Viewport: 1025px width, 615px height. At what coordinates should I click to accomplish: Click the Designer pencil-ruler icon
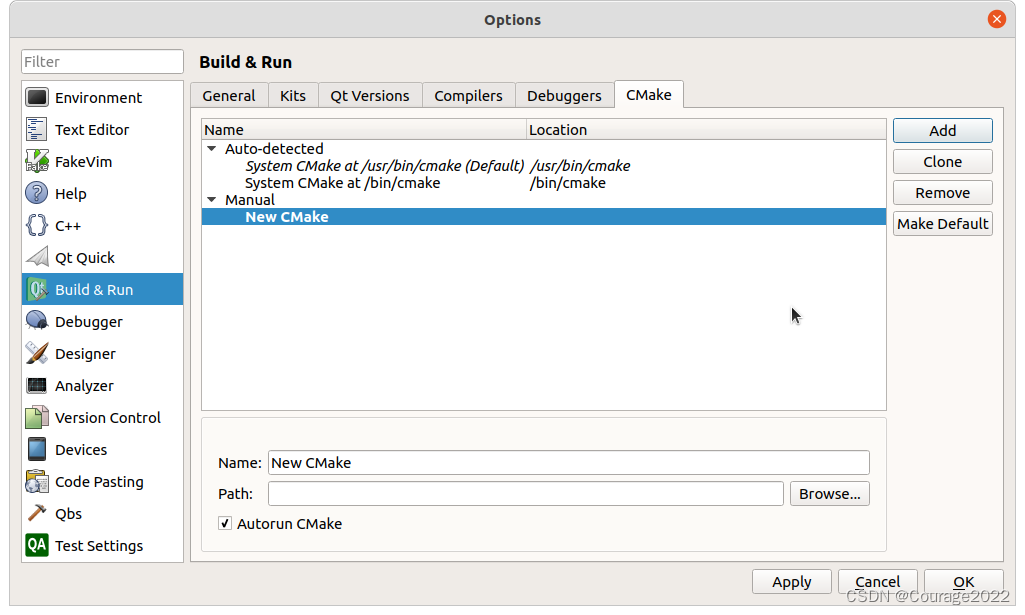point(37,354)
